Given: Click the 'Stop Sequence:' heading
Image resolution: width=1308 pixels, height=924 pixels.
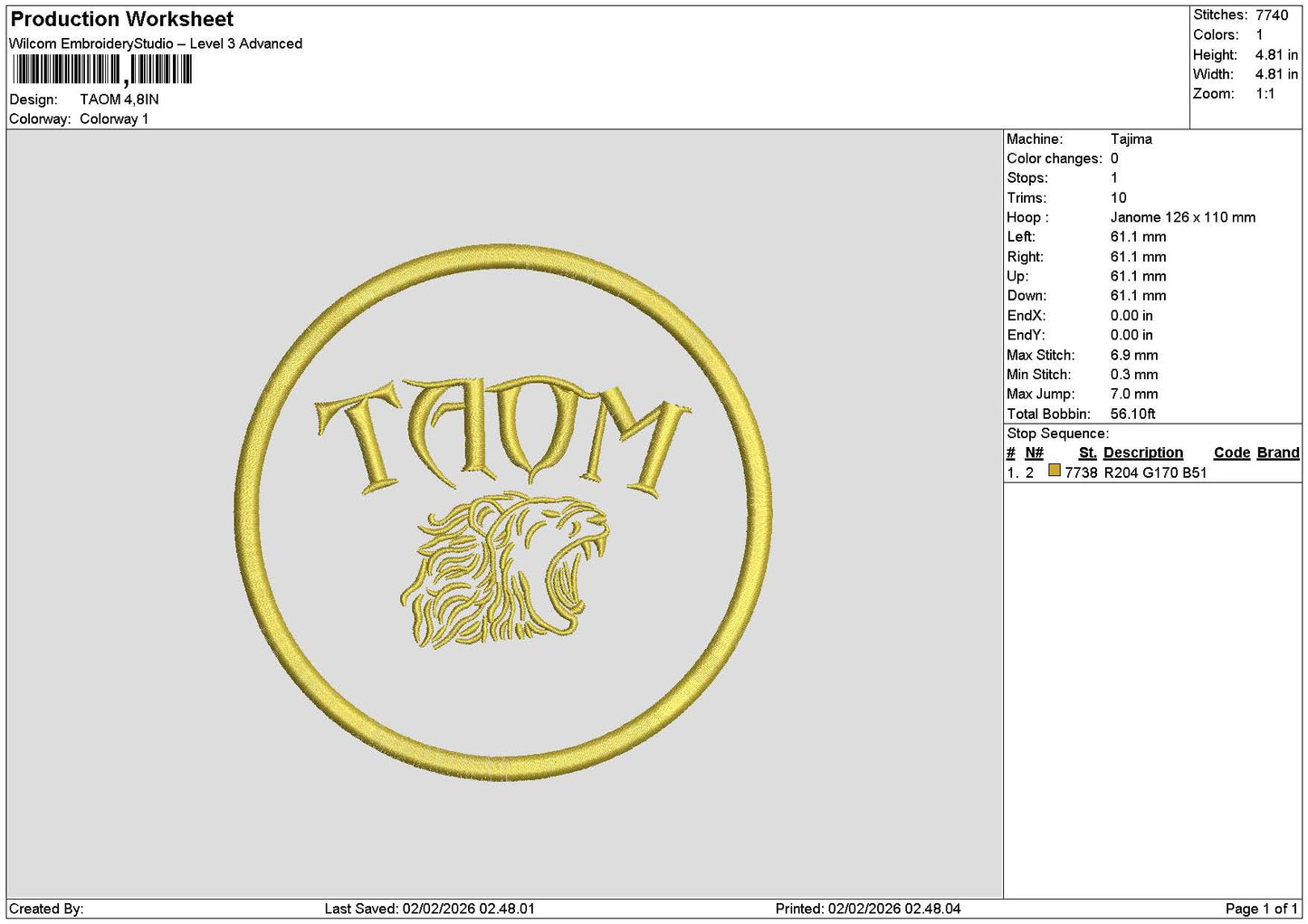Looking at the screenshot, I should click(x=1057, y=433).
